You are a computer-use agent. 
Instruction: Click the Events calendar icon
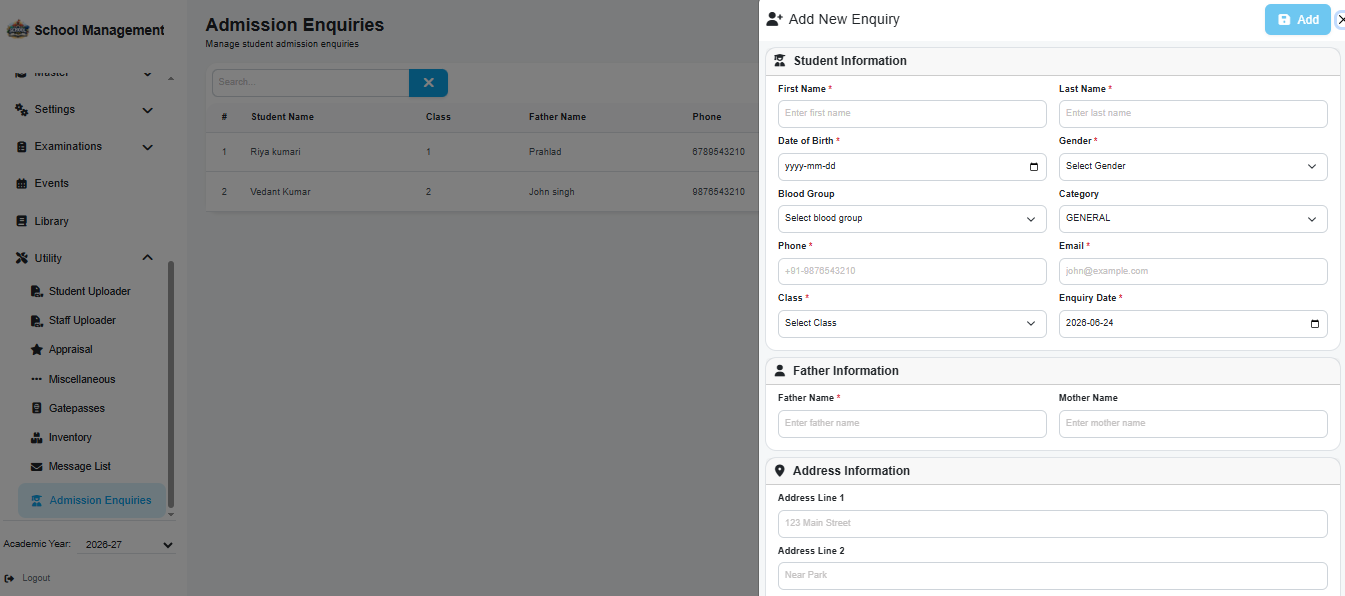click(22, 183)
